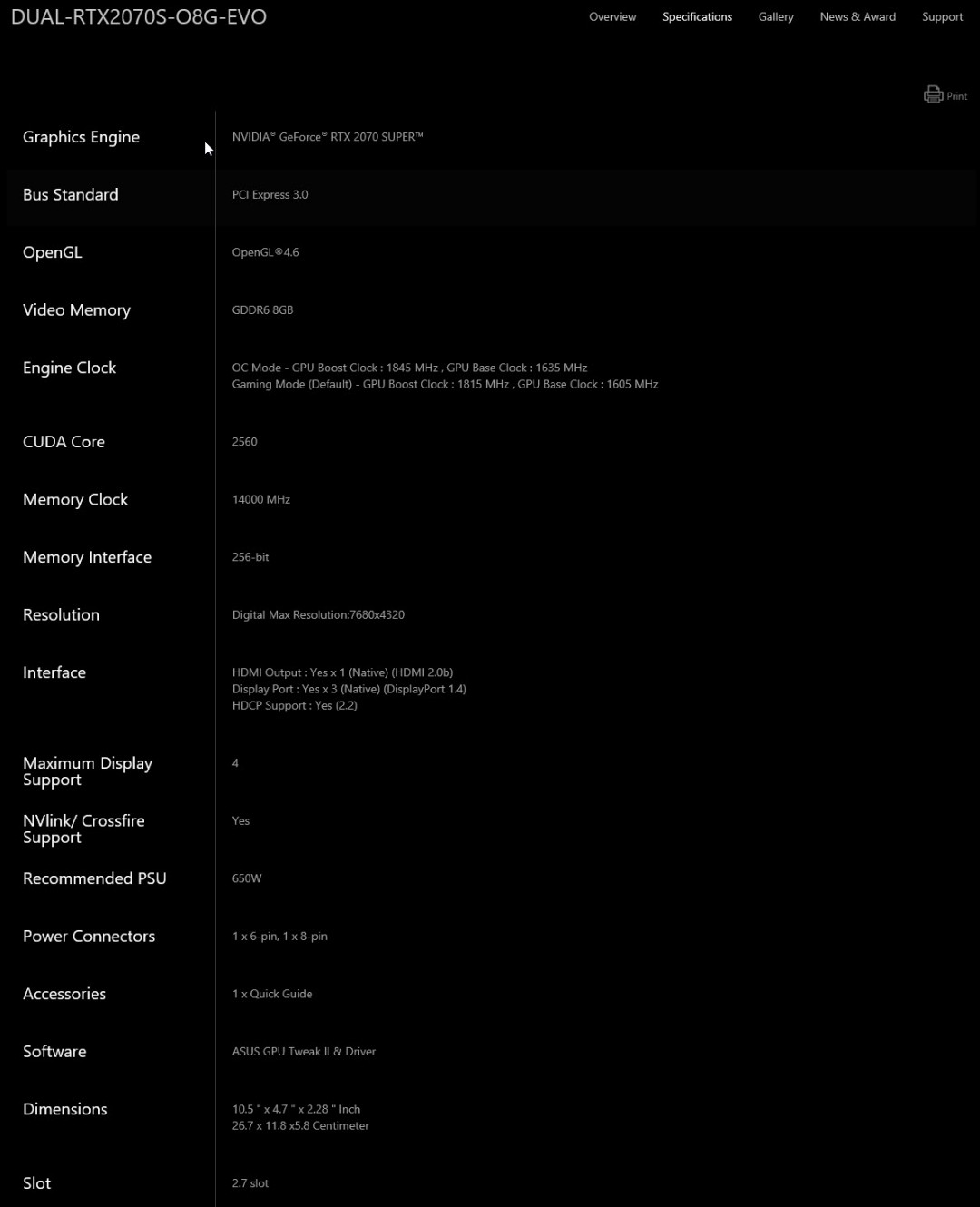Screen dimensions: 980x1207
Task: Click the Dimensions row label
Action: coord(65,1109)
